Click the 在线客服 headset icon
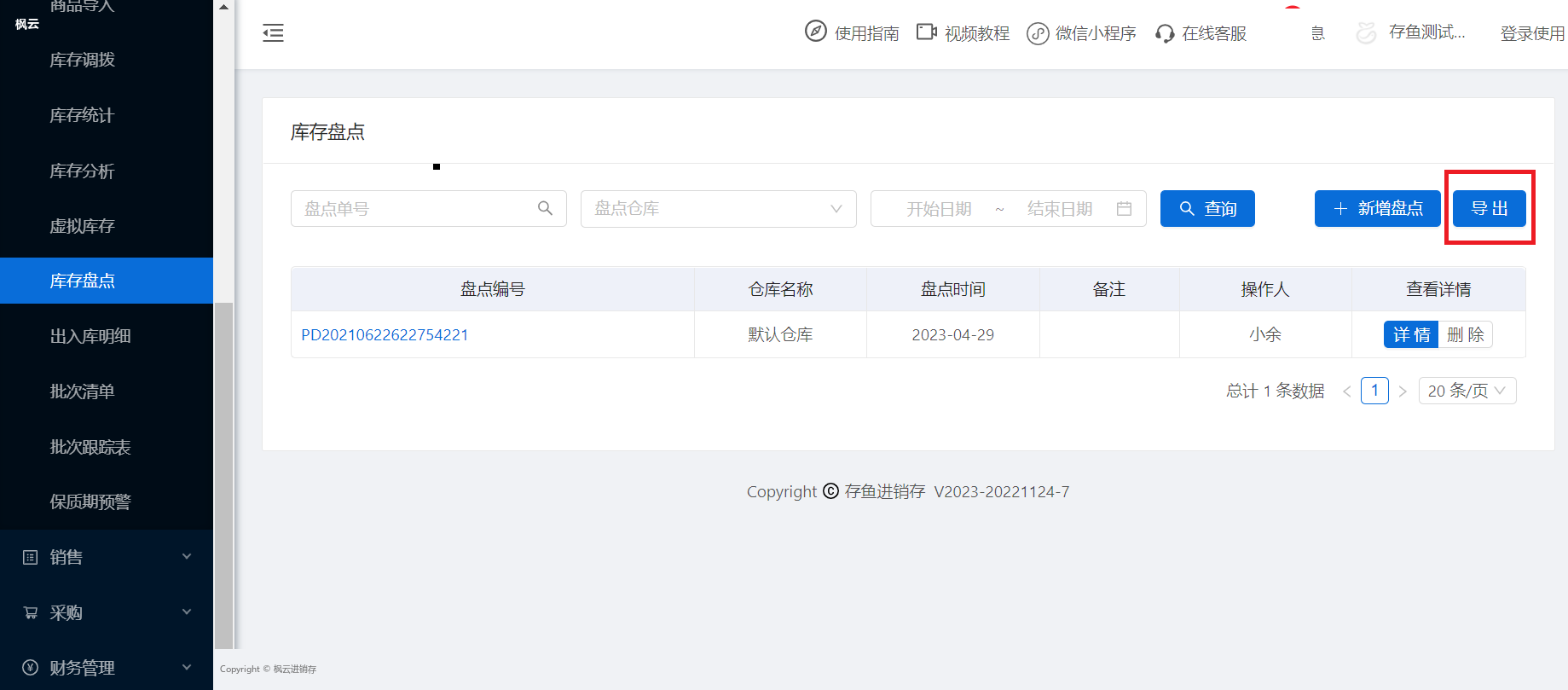 click(1165, 33)
